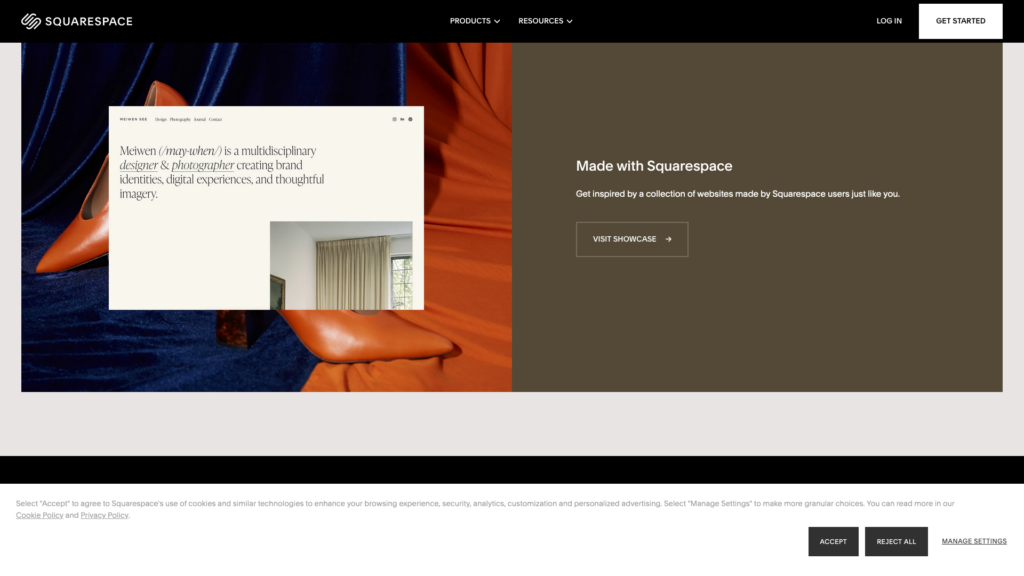Accept cookies with the Accept button
1024x576 pixels.
833,541
